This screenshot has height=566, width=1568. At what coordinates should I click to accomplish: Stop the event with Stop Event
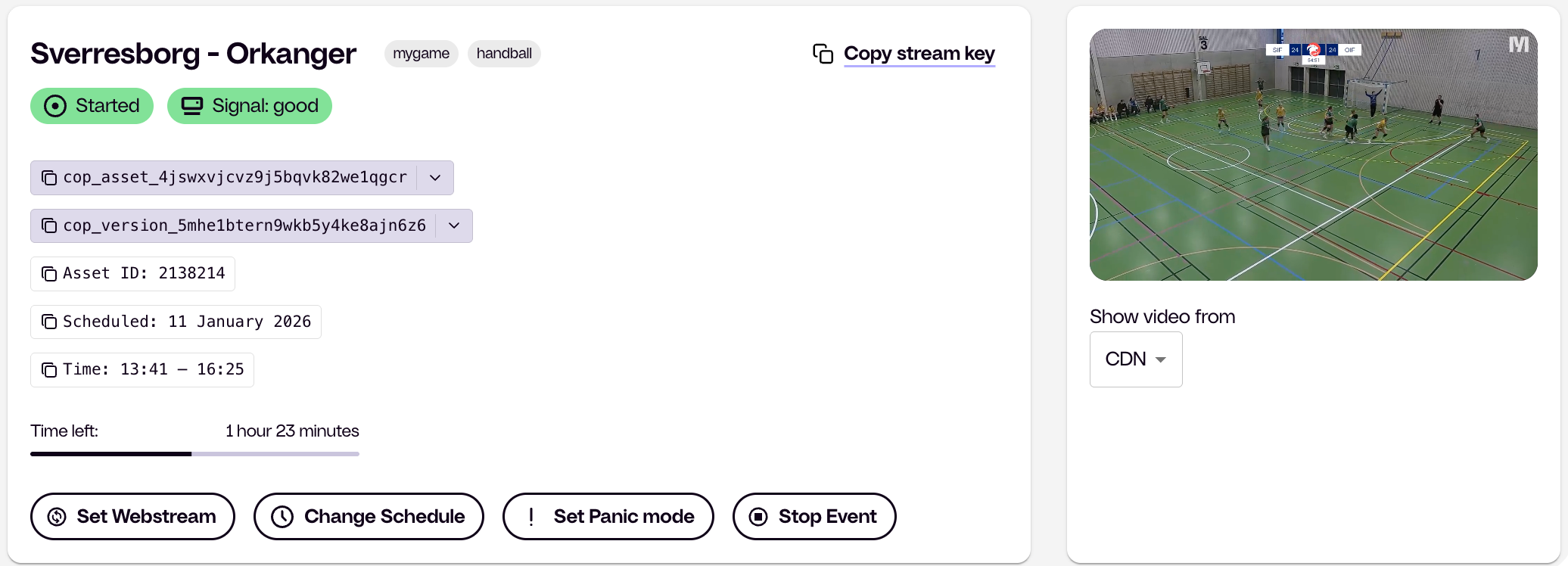click(814, 517)
